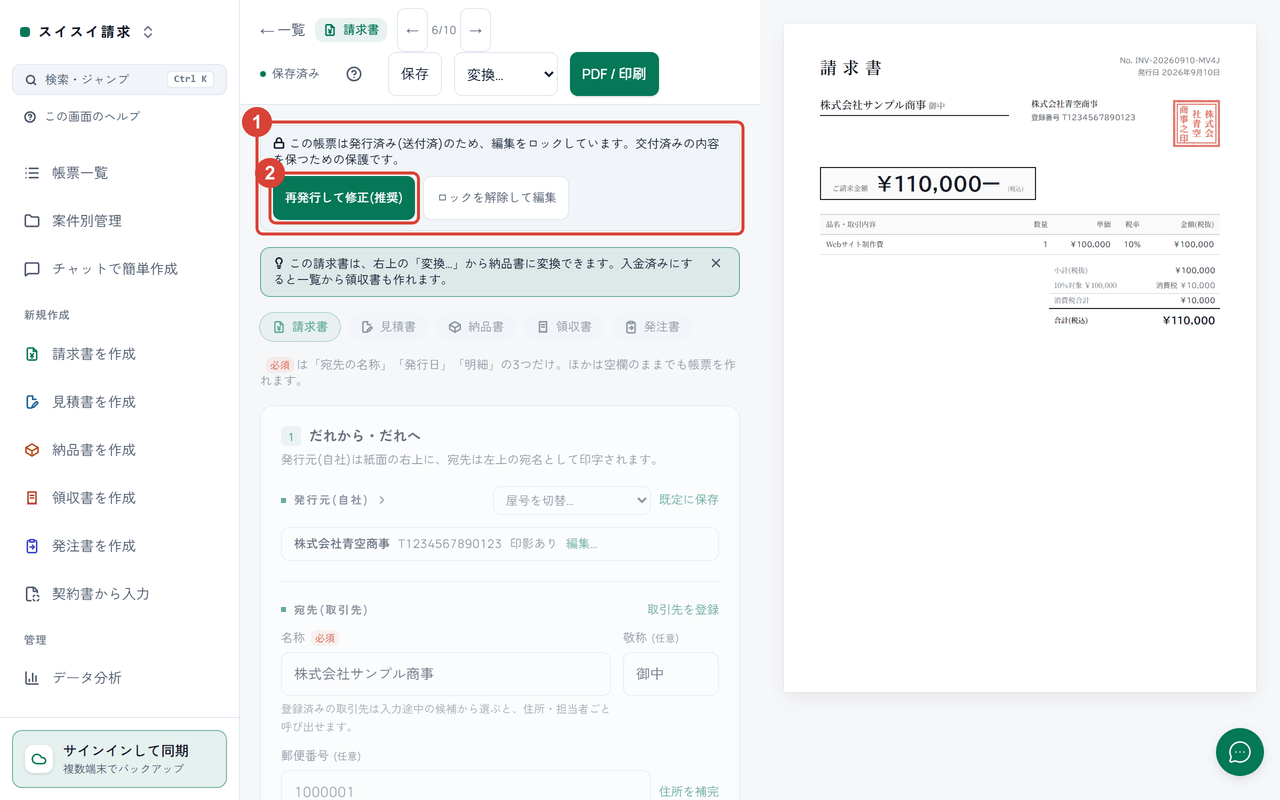Open the chat support bubble
The width and height of the screenshot is (1280, 800).
[x=1240, y=752]
